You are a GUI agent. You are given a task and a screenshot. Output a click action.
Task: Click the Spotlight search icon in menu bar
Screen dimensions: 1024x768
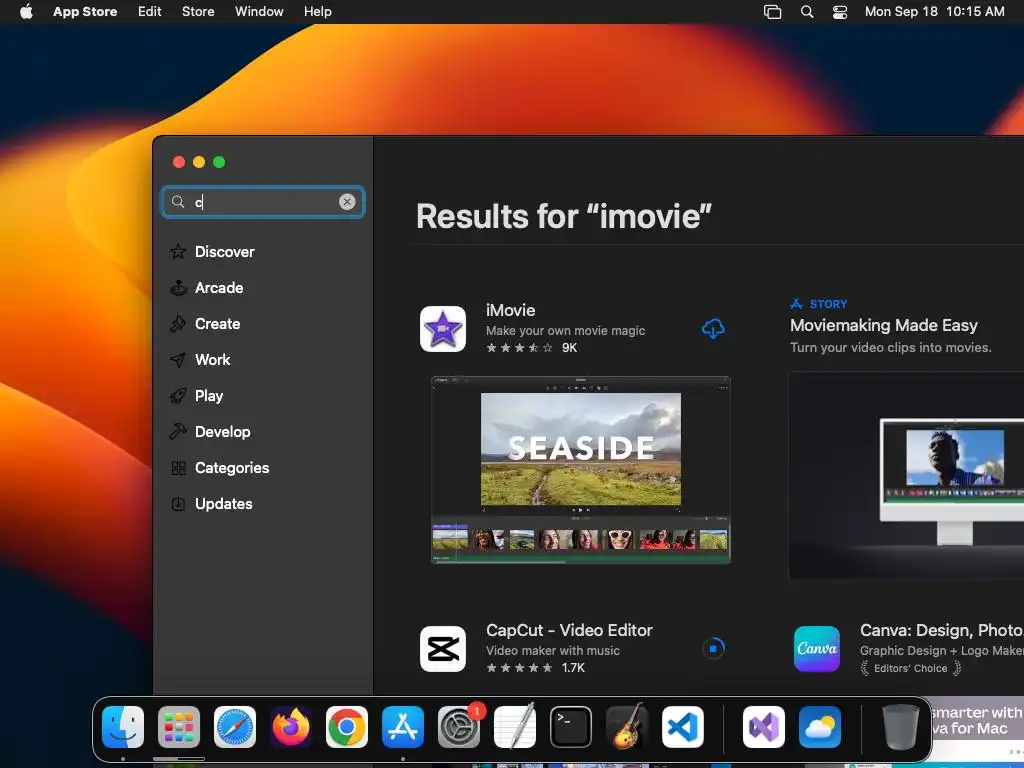click(x=807, y=12)
